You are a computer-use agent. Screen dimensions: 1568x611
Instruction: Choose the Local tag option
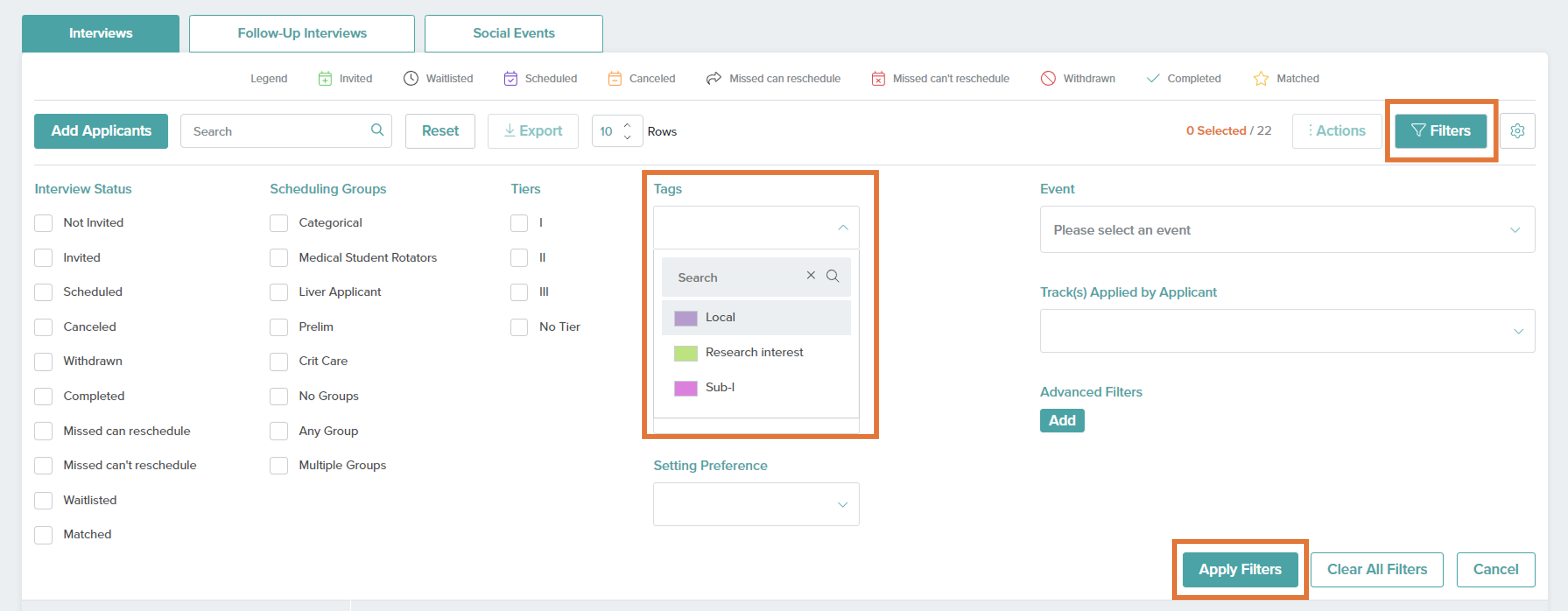click(756, 317)
